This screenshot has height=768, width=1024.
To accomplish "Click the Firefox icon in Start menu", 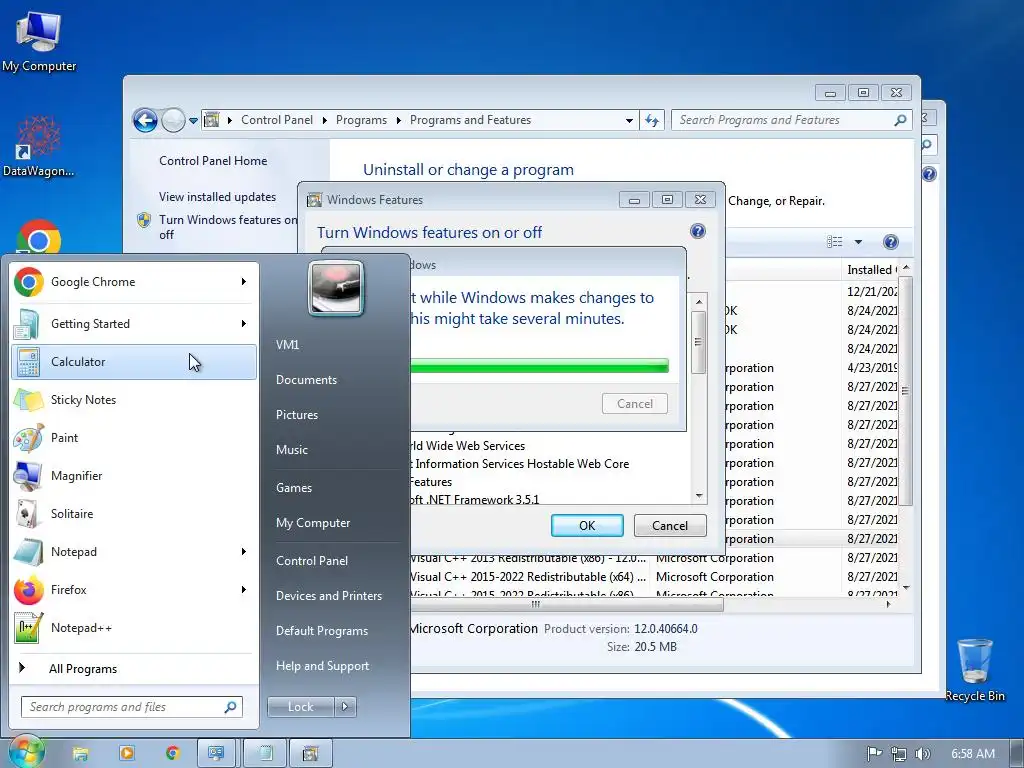I will coord(28,590).
